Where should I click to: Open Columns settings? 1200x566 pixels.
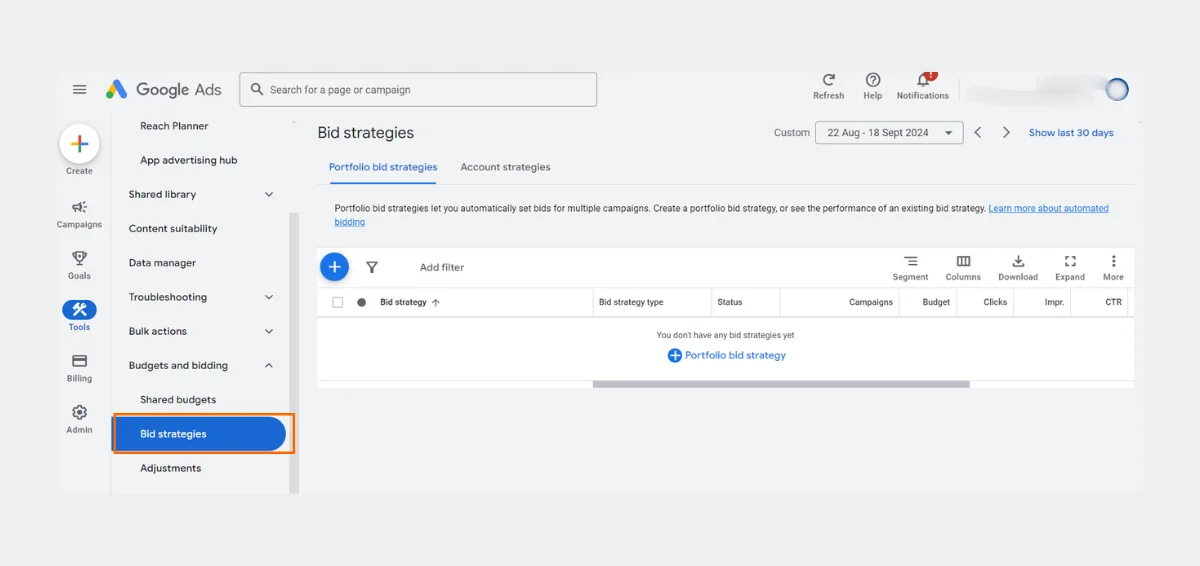(x=963, y=267)
